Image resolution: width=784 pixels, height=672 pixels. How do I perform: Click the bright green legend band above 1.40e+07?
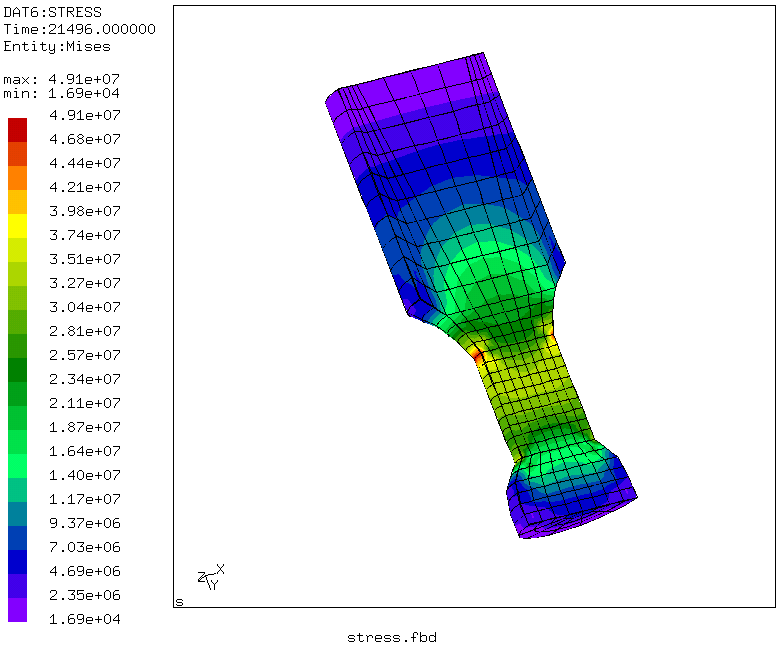(18, 466)
